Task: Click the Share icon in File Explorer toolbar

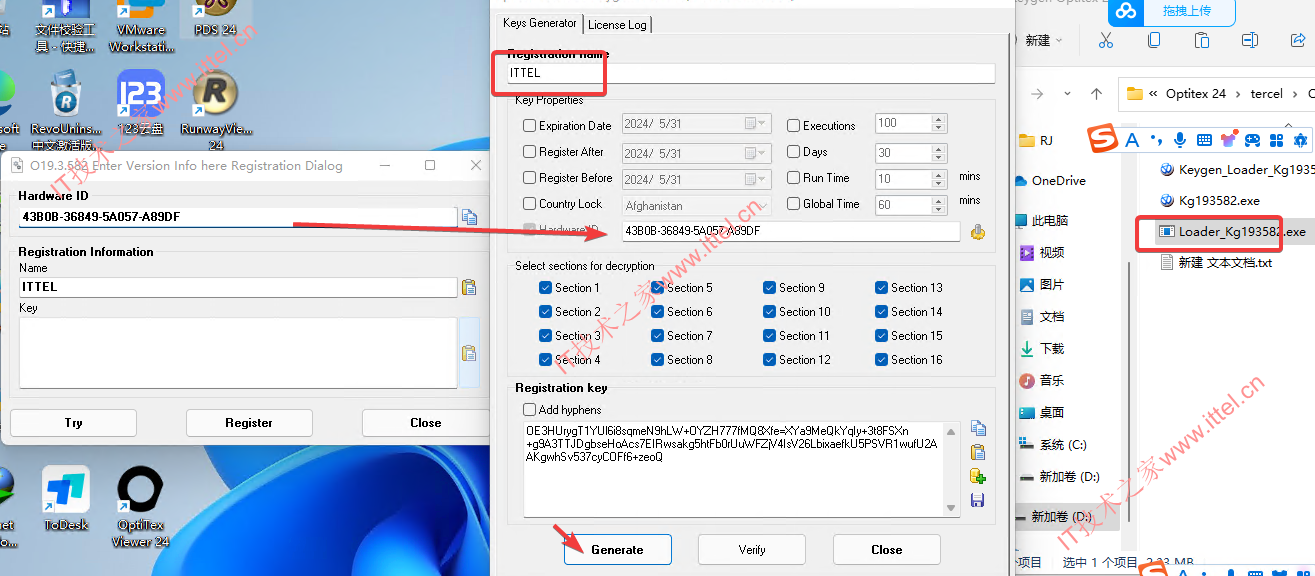Action: pos(1297,40)
